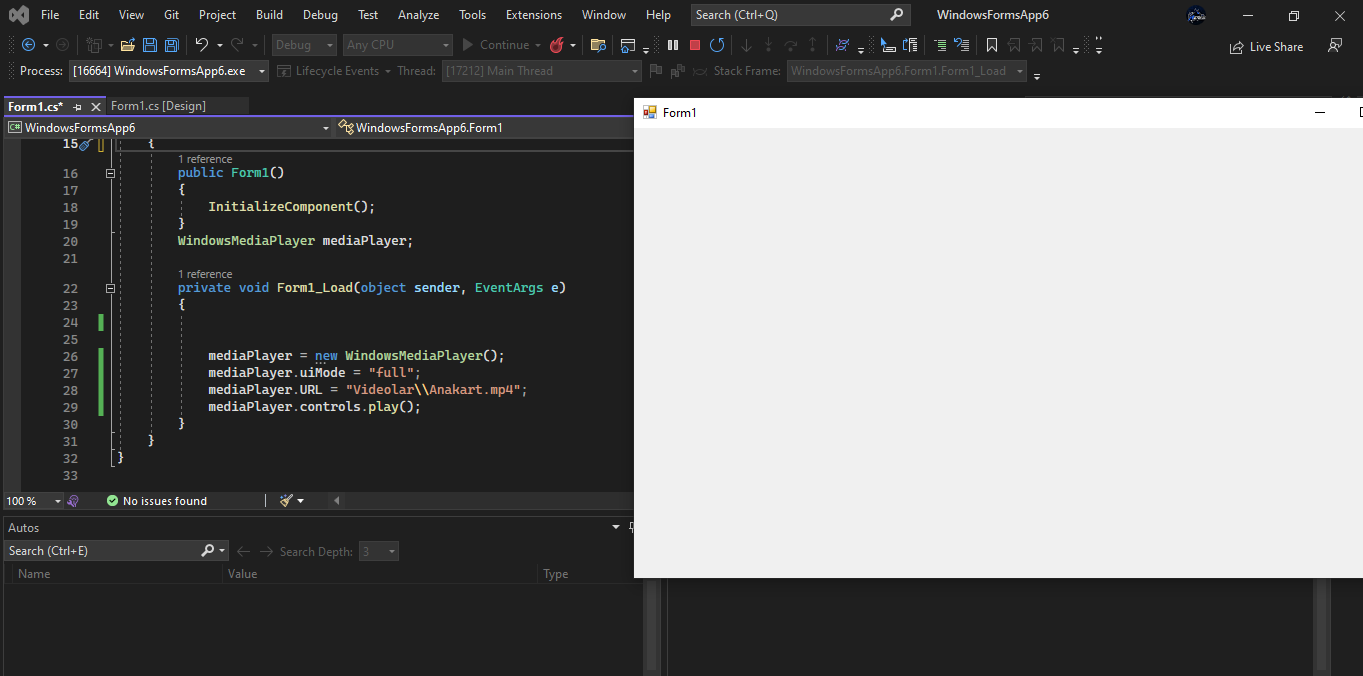Collapse the Form1_Load method outline box
This screenshot has width=1363, height=676.
point(111,288)
